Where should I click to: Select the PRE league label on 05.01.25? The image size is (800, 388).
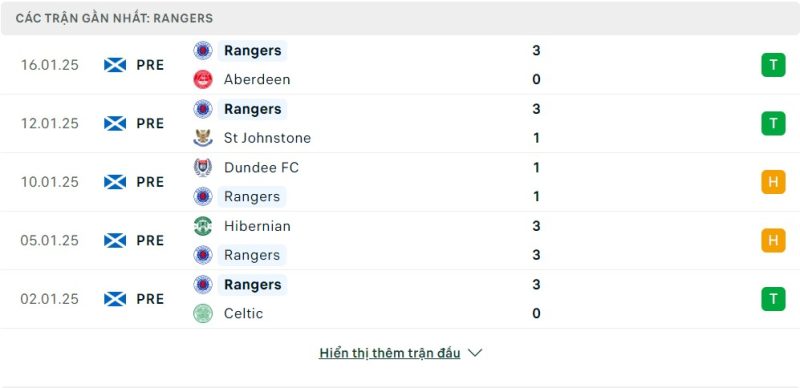[x=150, y=240]
